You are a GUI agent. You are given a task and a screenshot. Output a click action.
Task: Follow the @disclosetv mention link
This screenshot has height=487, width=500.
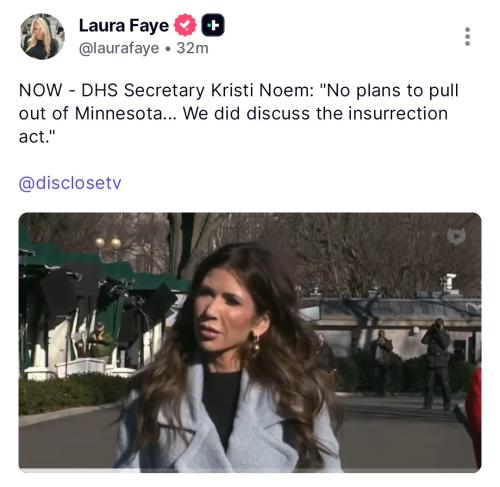click(70, 183)
